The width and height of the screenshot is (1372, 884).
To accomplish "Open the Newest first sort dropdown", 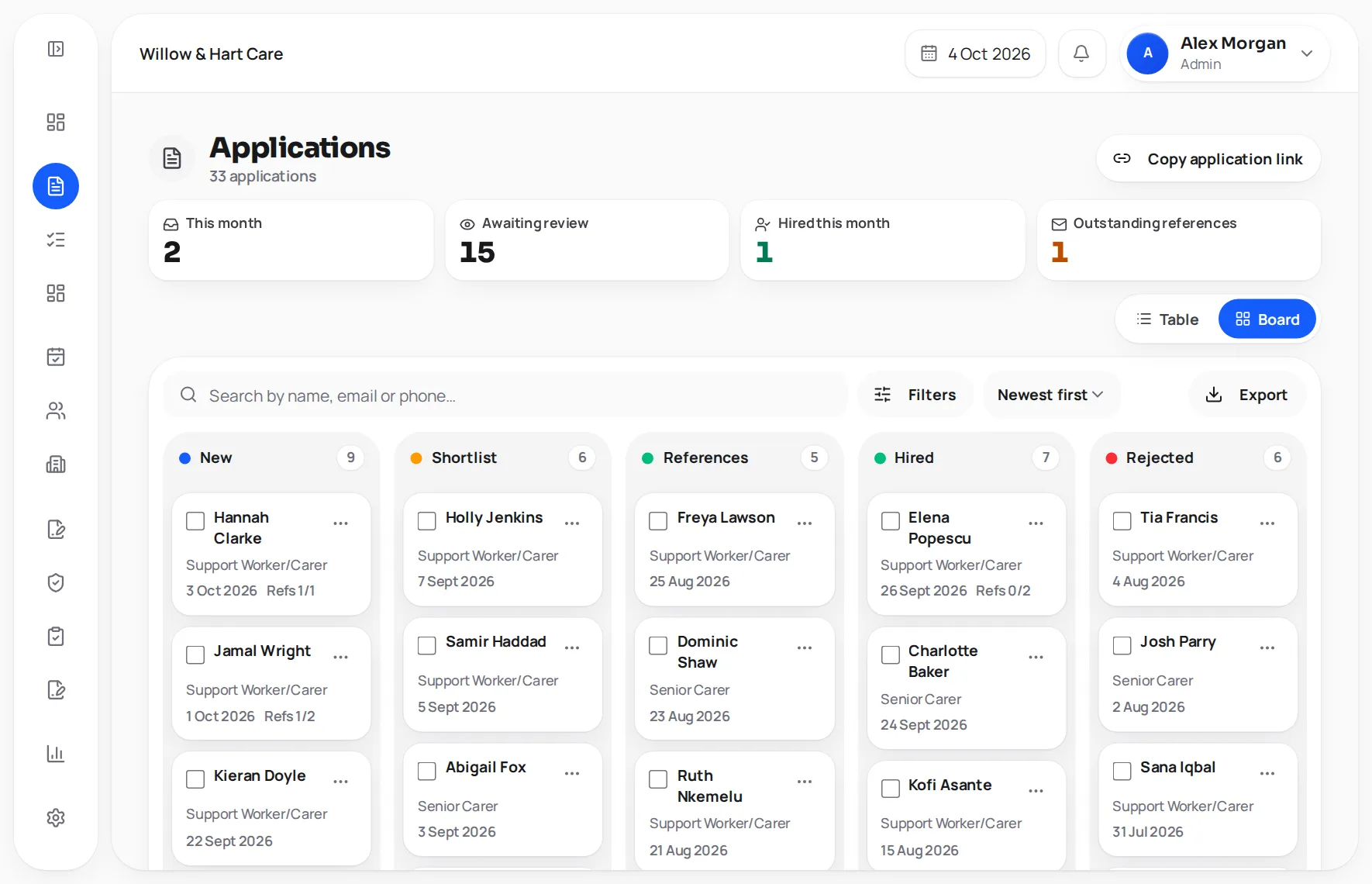I will (x=1050, y=395).
